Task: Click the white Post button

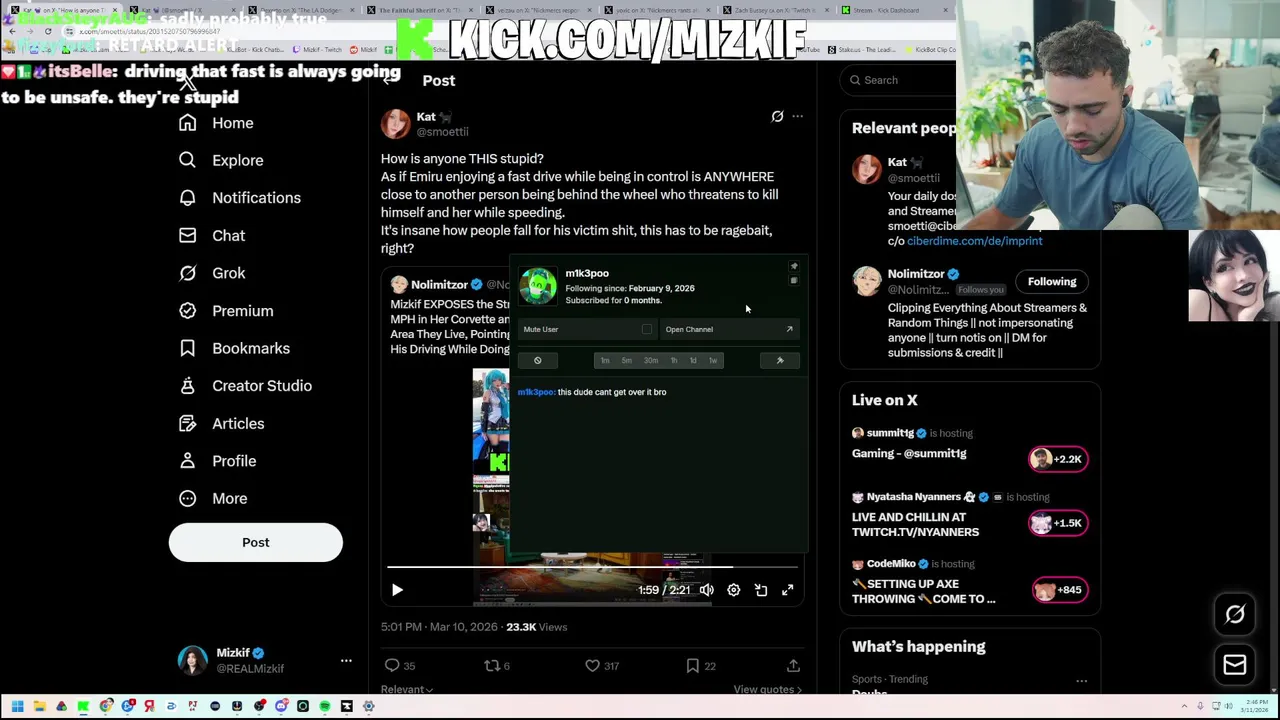Action: tap(255, 542)
